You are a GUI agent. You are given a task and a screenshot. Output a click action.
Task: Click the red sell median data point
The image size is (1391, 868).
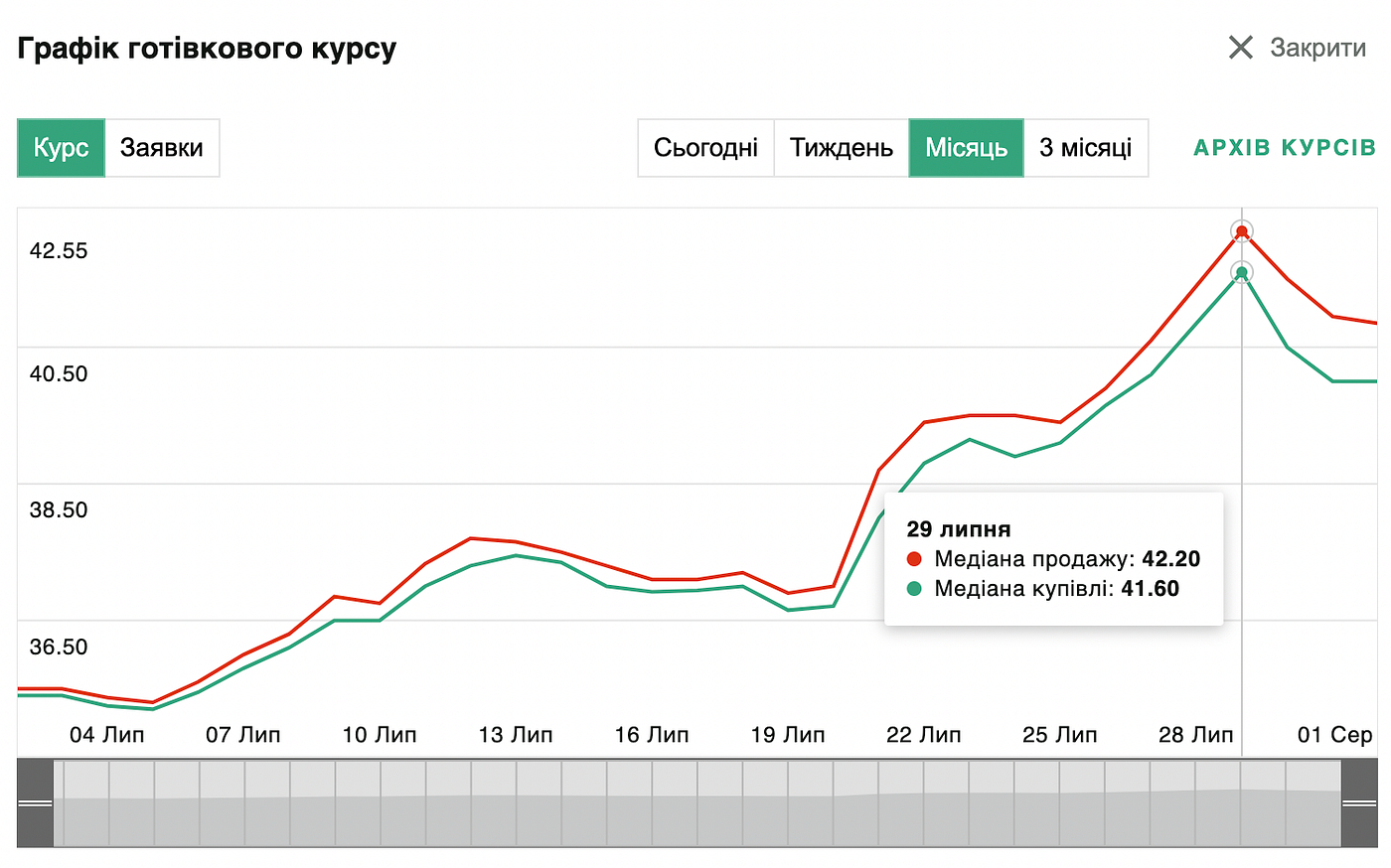(1241, 231)
